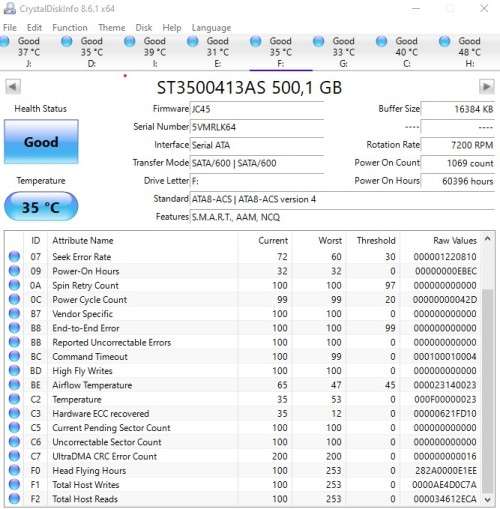Image resolution: width=500 pixels, height=509 pixels.
Task: Click Hardware ECC recovered status icon
Action: pyautogui.click(x=14, y=413)
